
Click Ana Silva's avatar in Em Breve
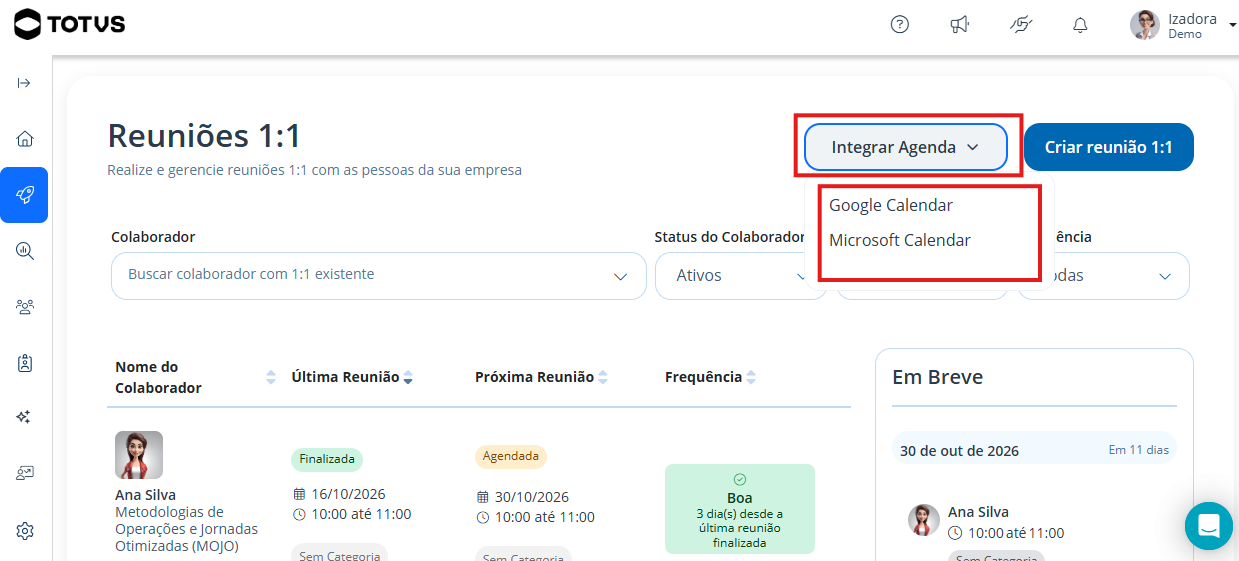pos(924,520)
